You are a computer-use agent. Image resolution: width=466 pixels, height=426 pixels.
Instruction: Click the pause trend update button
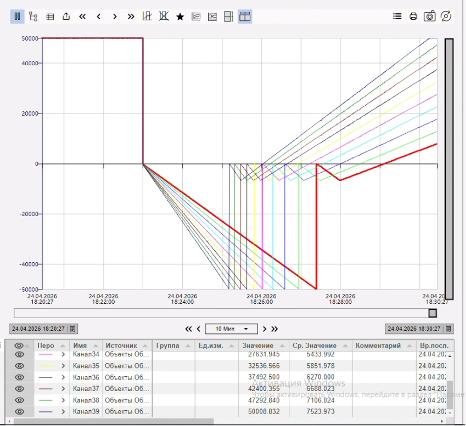tap(17, 16)
